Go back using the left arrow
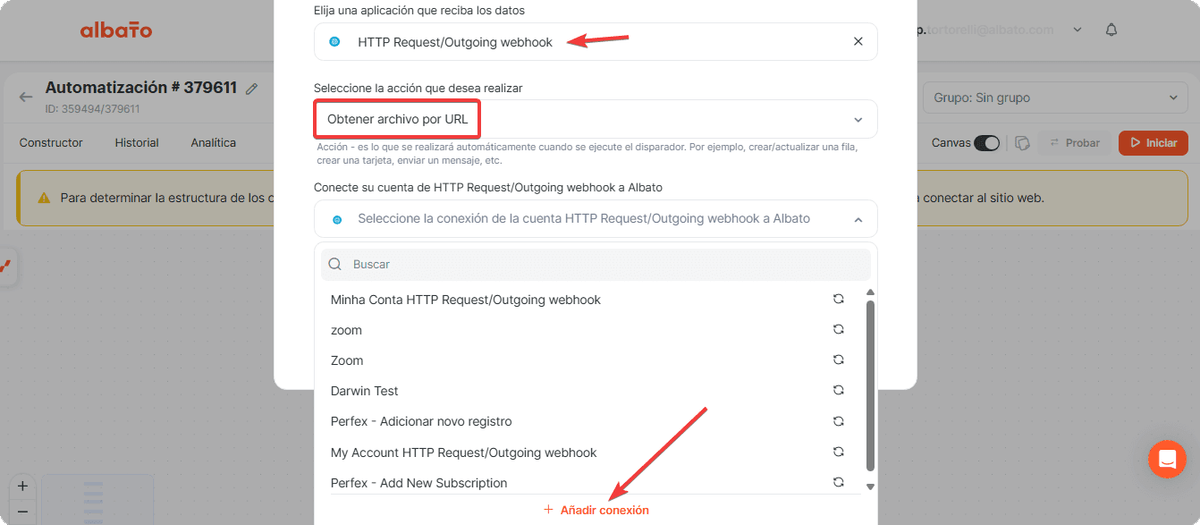The width and height of the screenshot is (1200, 525). (26, 97)
